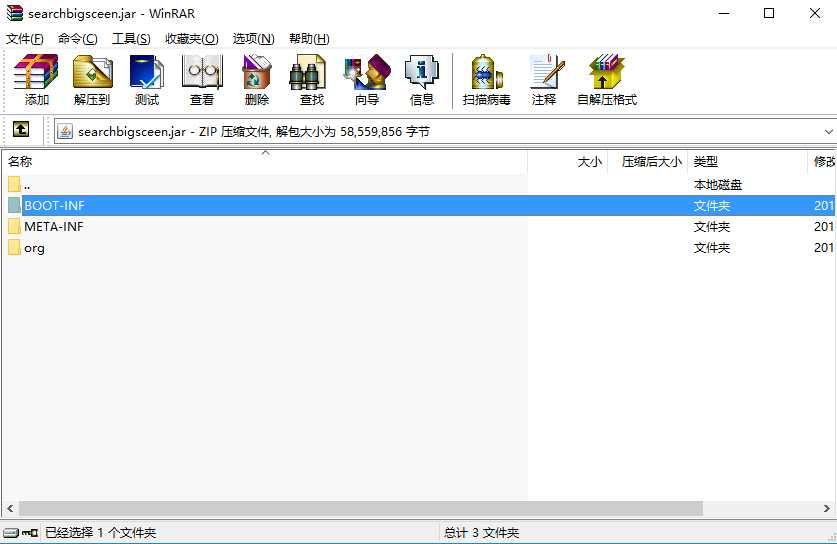Open the 选项(N) menu
The width and height of the screenshot is (837, 544).
[x=254, y=39]
